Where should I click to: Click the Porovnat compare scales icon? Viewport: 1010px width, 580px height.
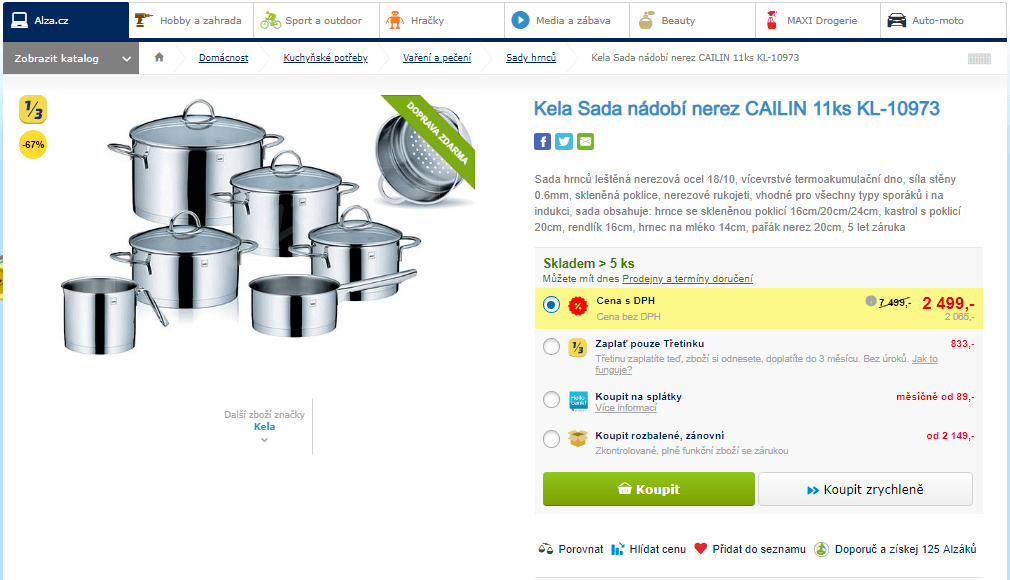coord(546,549)
